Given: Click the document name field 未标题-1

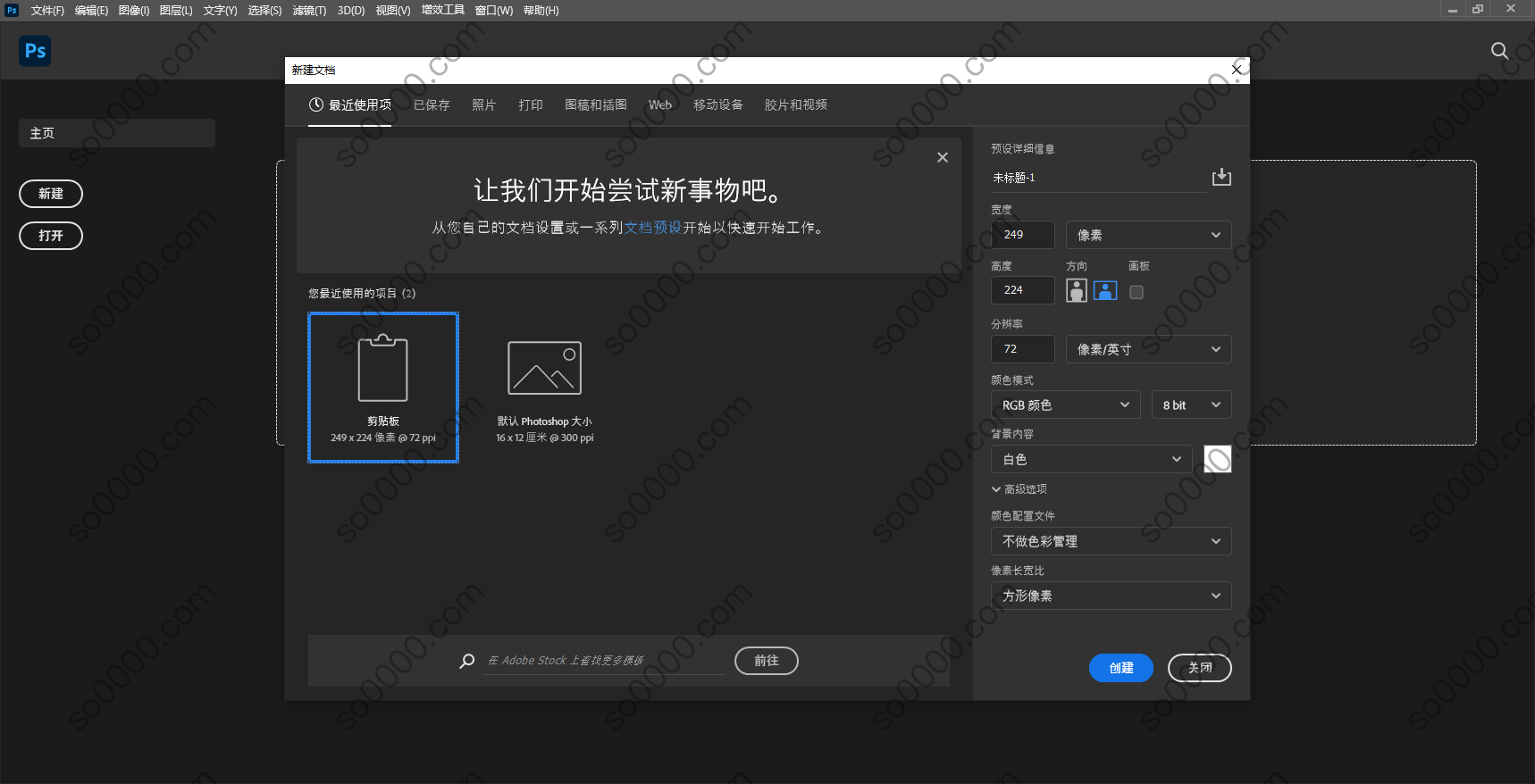Looking at the screenshot, I should tap(1097, 178).
